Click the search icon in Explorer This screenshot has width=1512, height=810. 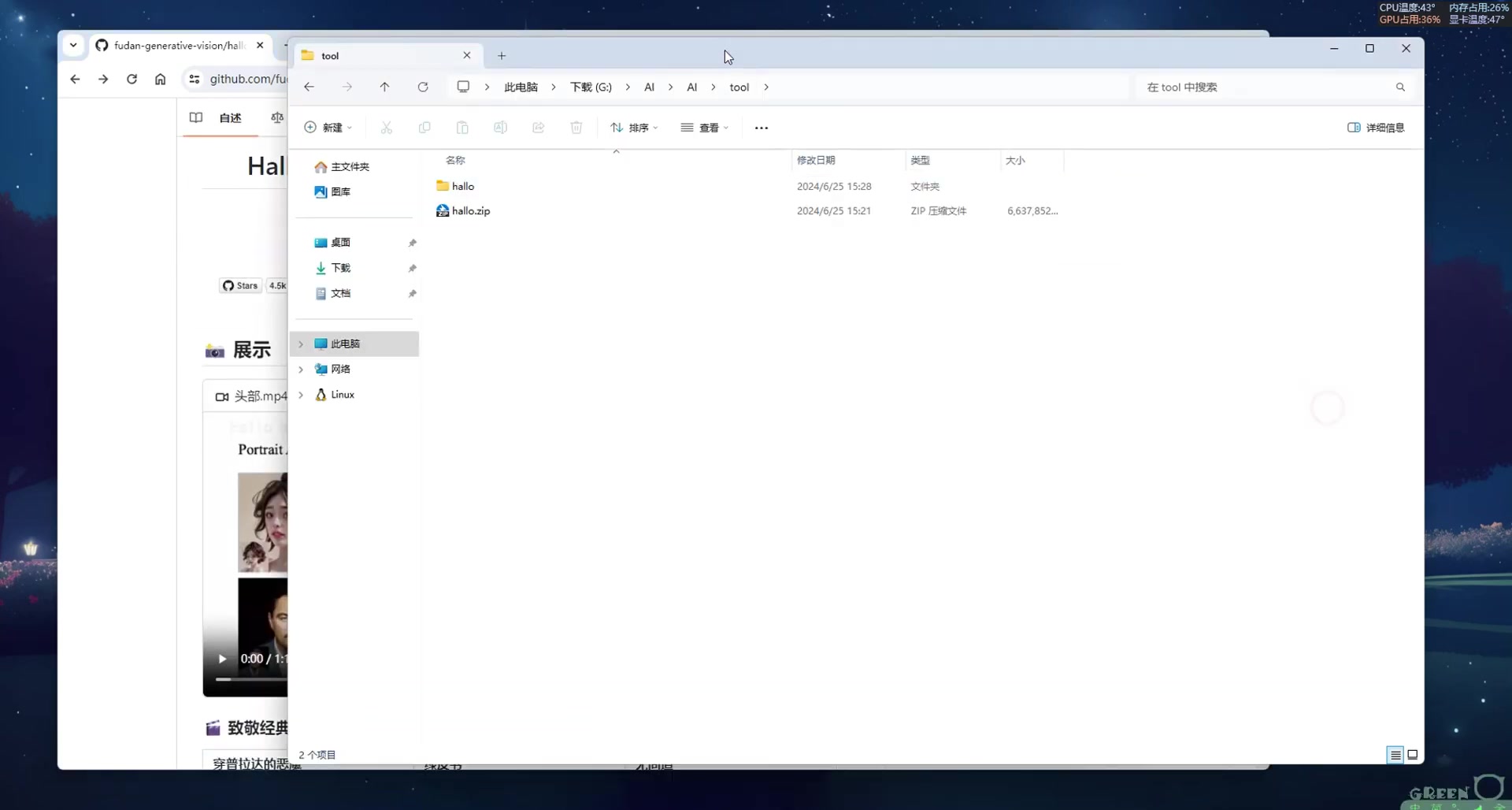[1400, 87]
